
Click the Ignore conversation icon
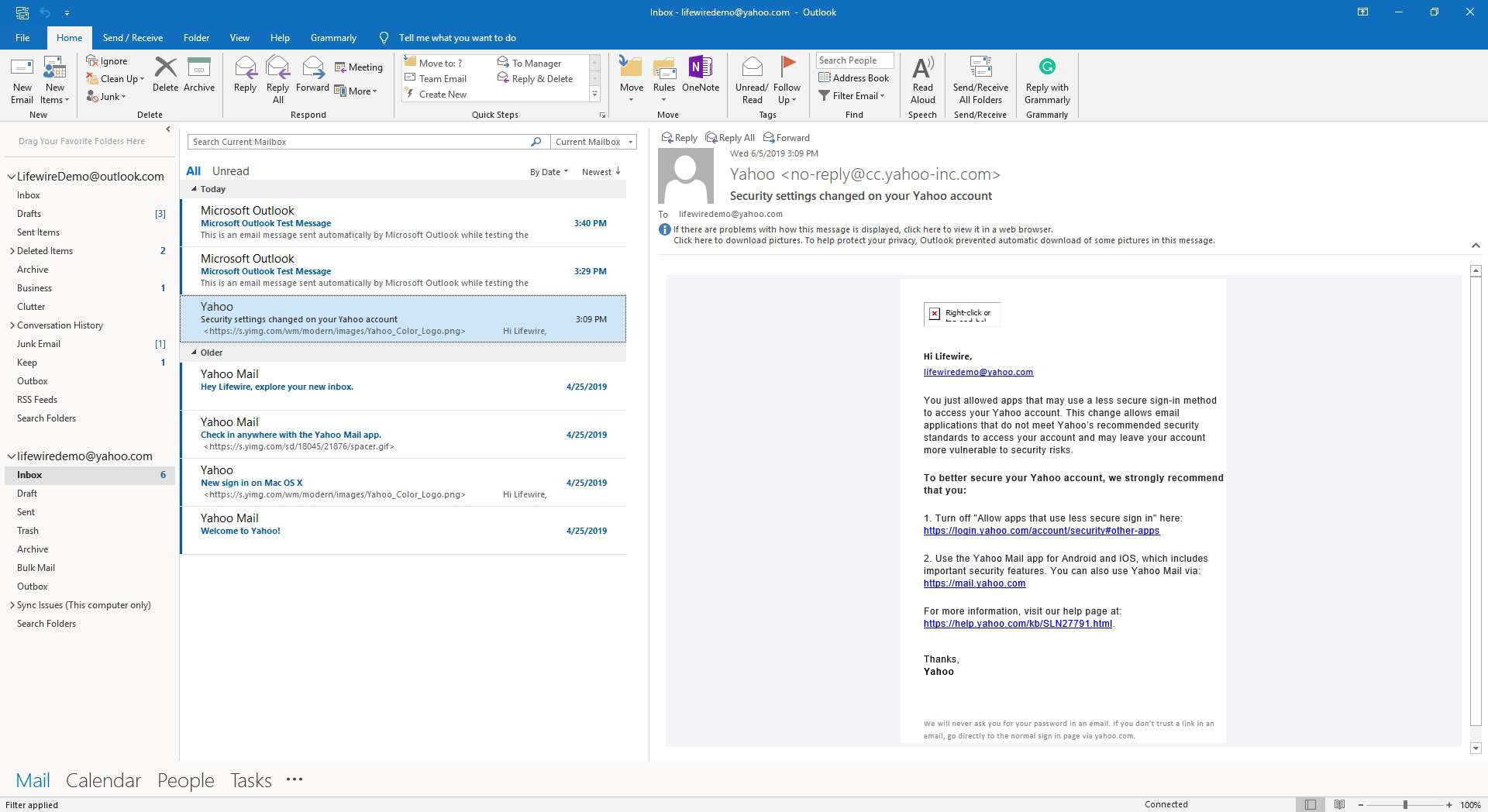(x=107, y=60)
